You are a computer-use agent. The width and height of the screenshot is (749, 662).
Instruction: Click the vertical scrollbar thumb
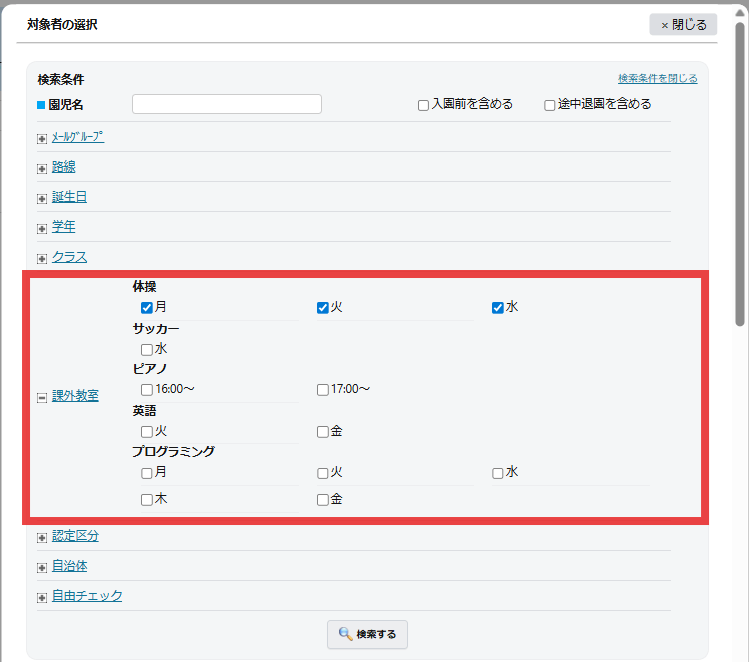[x=740, y=174]
